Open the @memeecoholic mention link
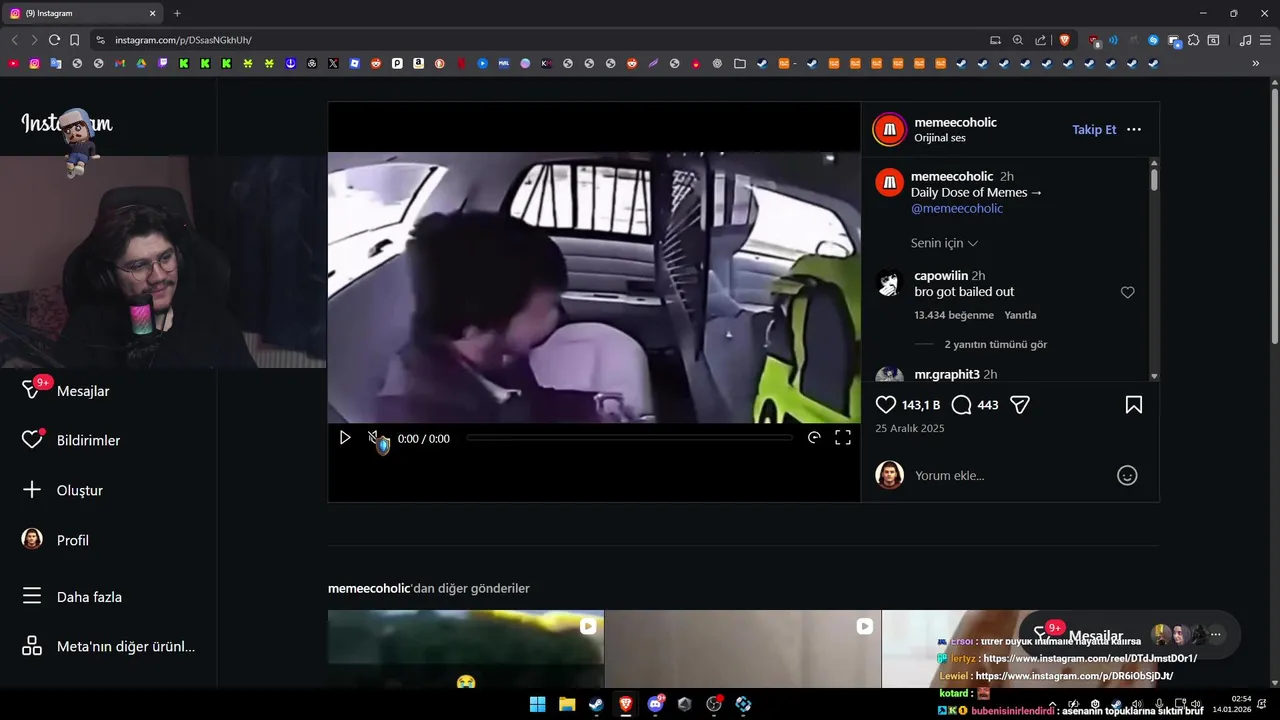 (x=957, y=209)
